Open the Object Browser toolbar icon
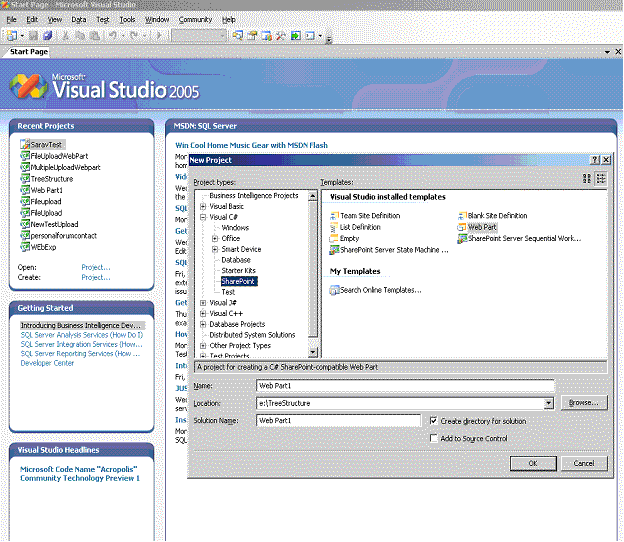The image size is (624, 542). (267, 36)
